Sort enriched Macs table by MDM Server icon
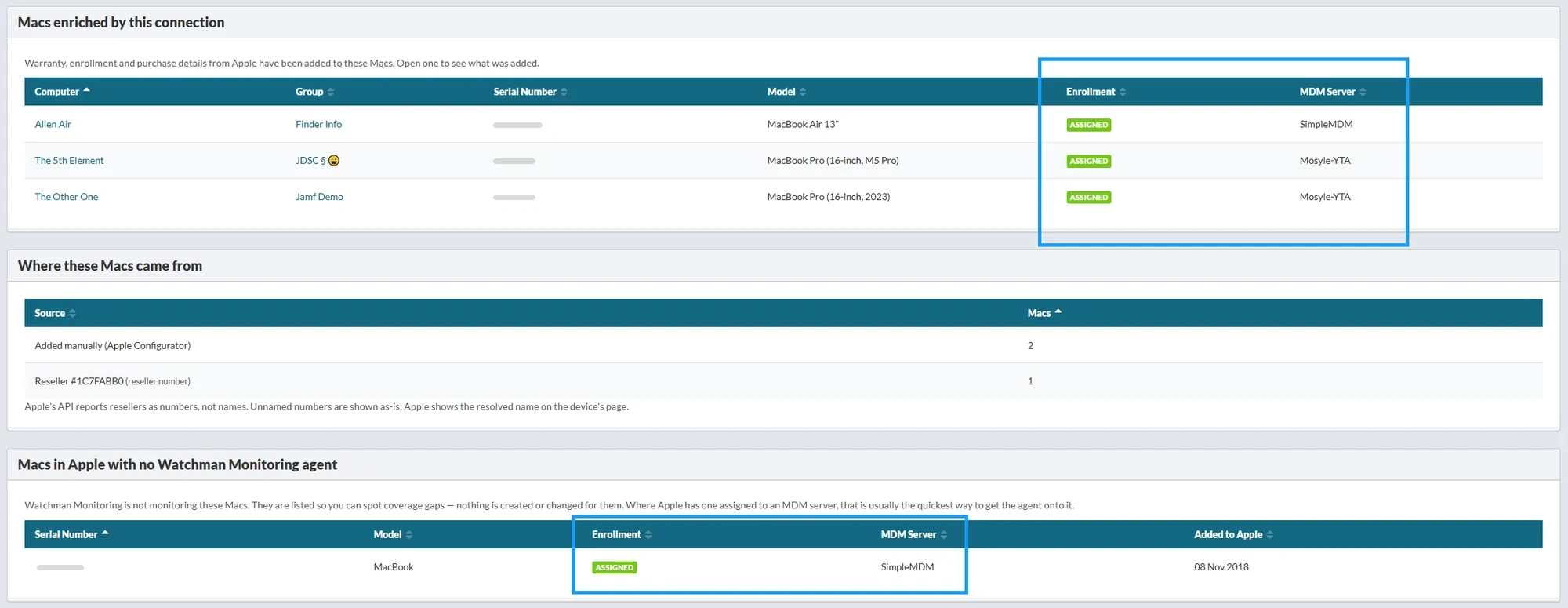 tap(1363, 92)
